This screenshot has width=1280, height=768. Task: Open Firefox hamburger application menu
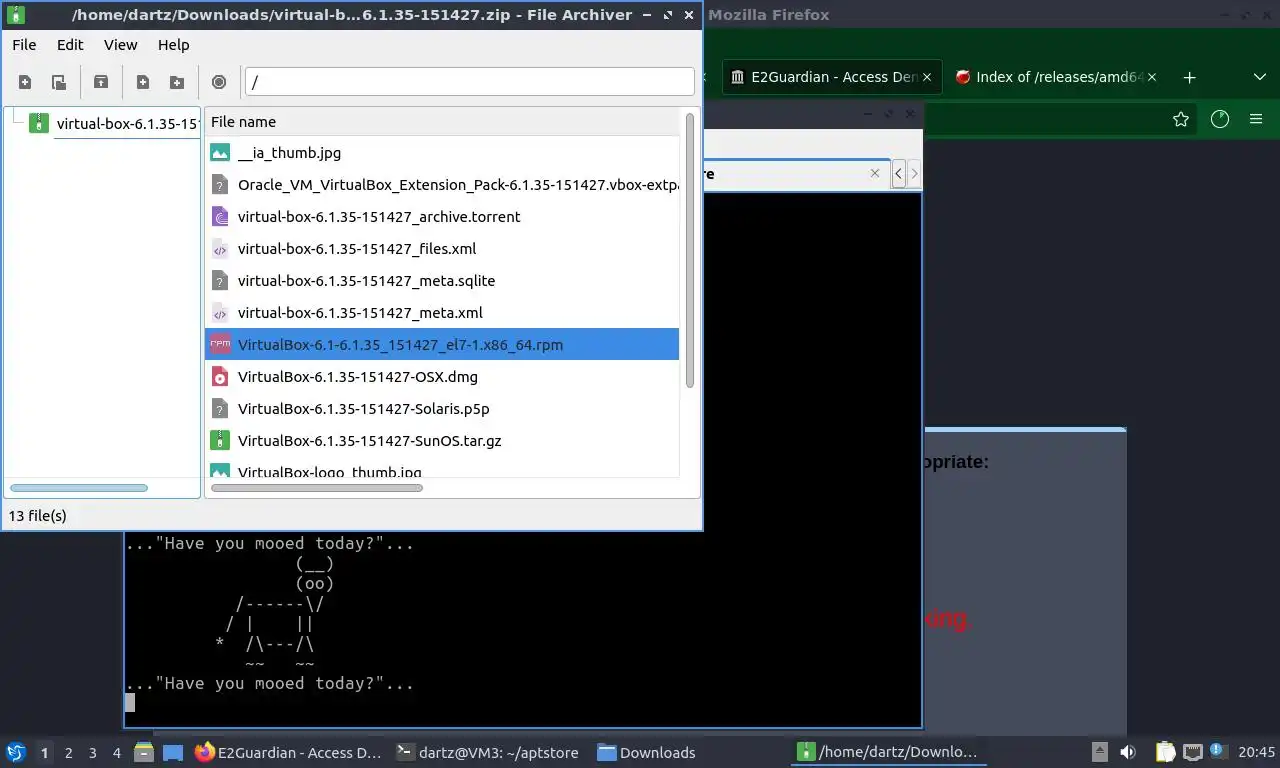(x=1256, y=119)
